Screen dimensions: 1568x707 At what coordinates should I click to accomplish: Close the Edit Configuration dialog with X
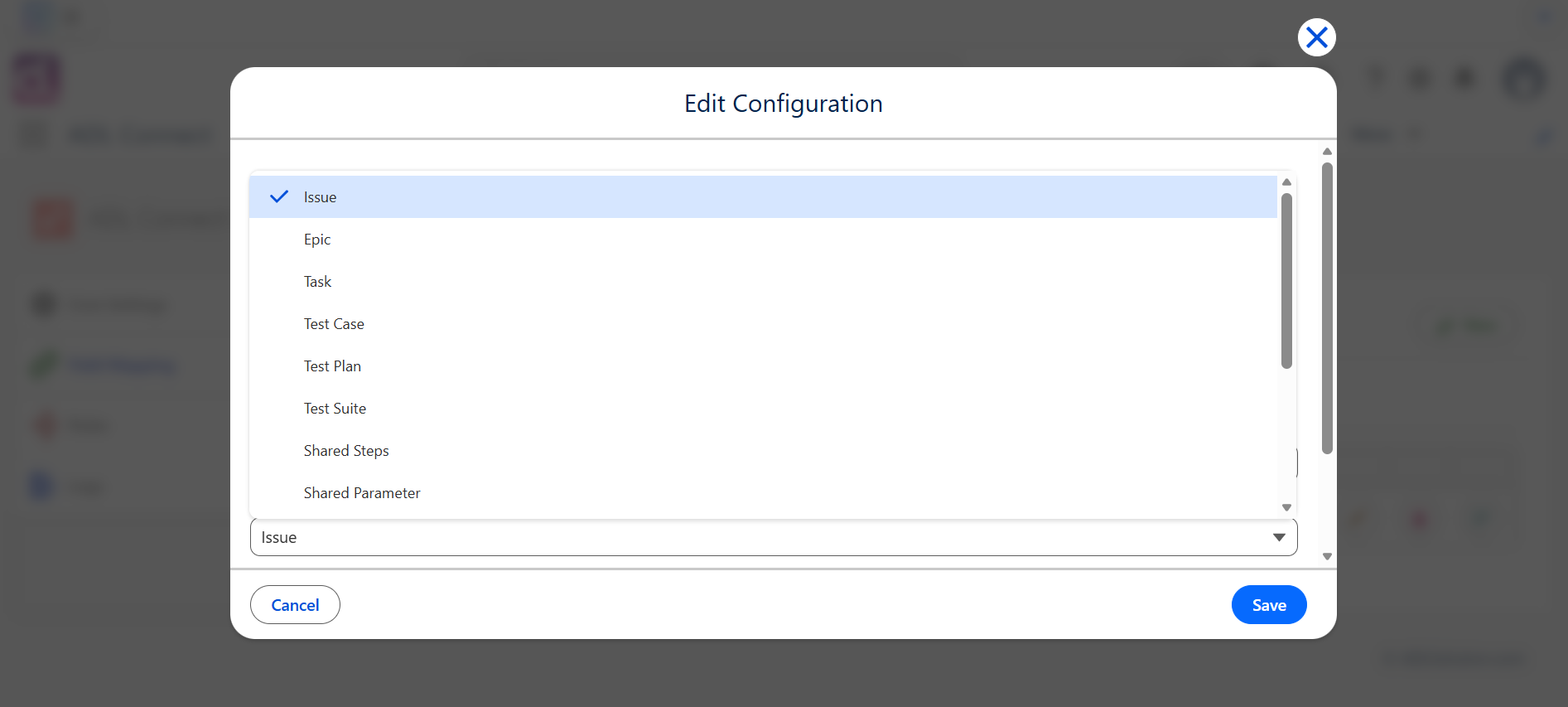click(1316, 37)
